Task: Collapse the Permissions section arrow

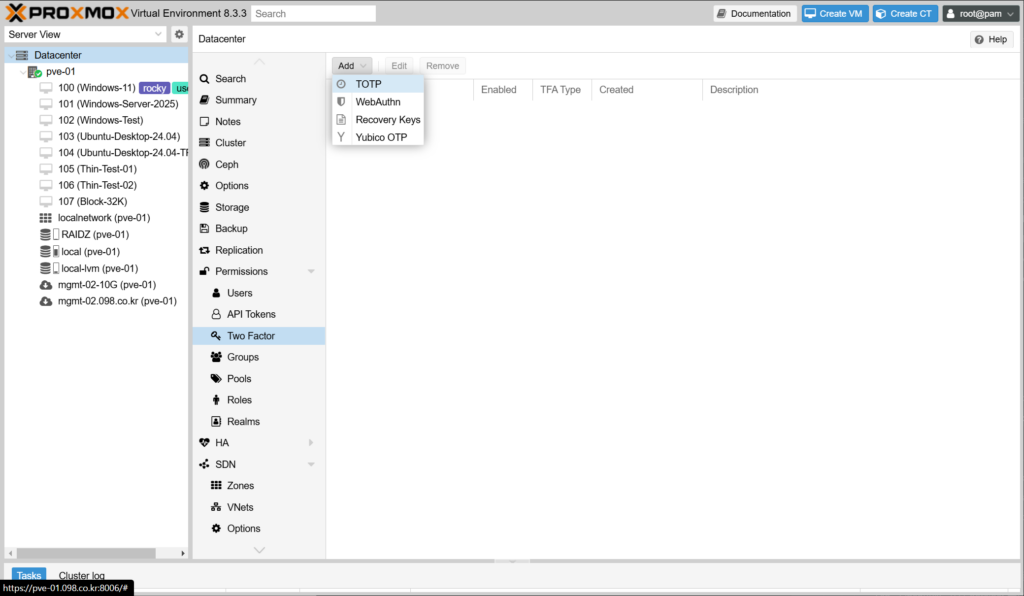Action: pos(311,272)
